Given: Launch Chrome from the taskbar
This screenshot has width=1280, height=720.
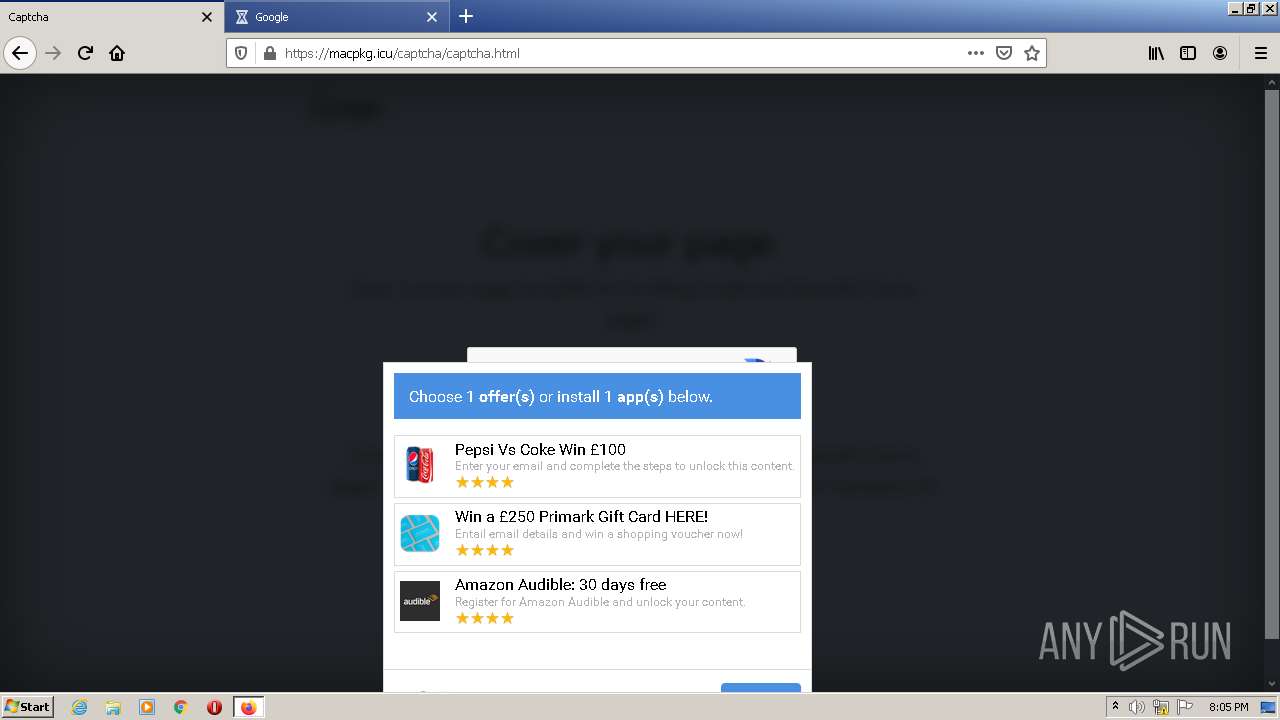Looking at the screenshot, I should pos(181,707).
